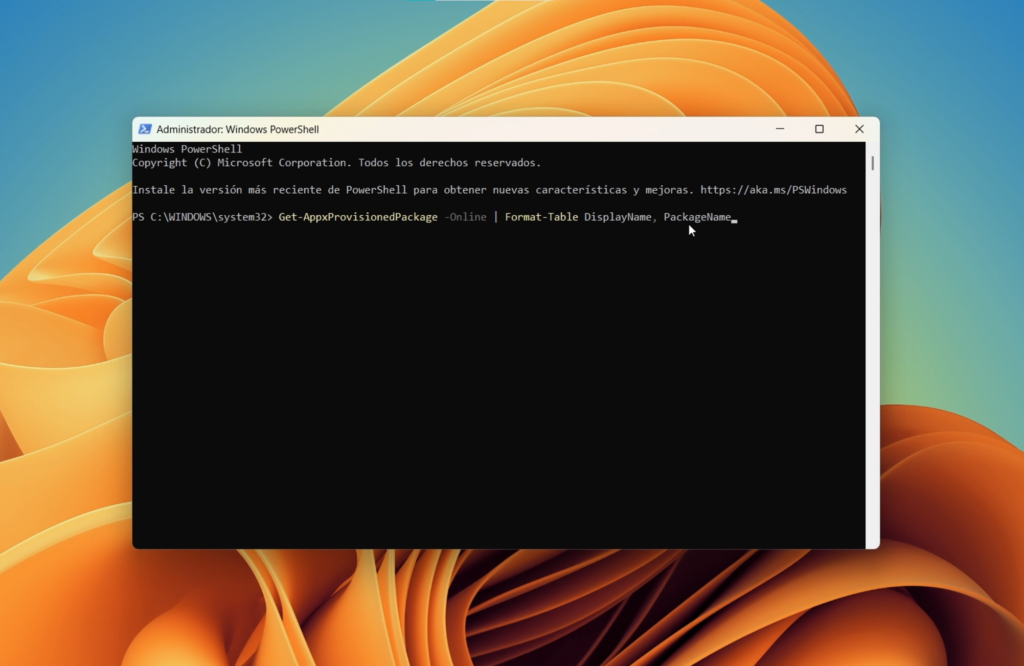1024x666 pixels.
Task: Click the Format-Table cmdlet text
Action: (541, 217)
